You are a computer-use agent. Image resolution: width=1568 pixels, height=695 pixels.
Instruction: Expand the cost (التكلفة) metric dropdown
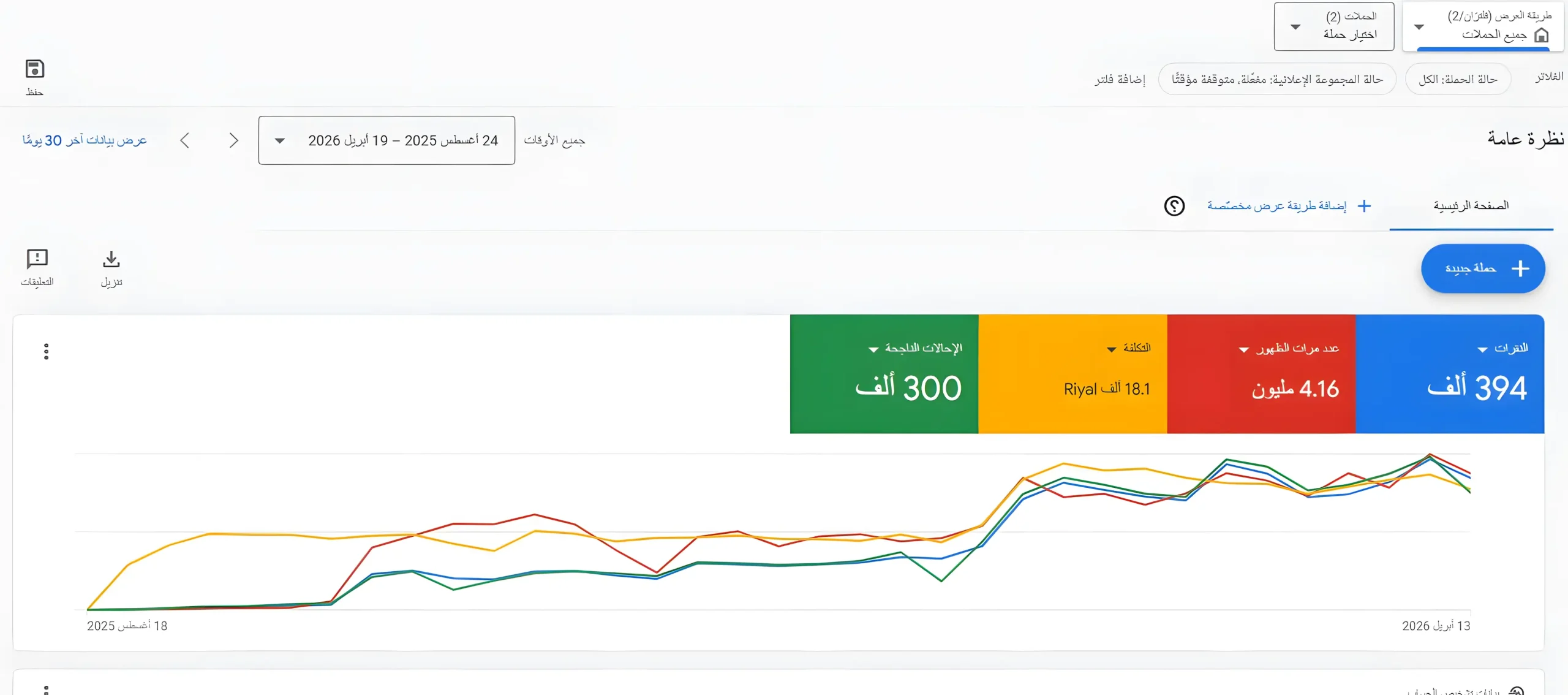(1111, 349)
